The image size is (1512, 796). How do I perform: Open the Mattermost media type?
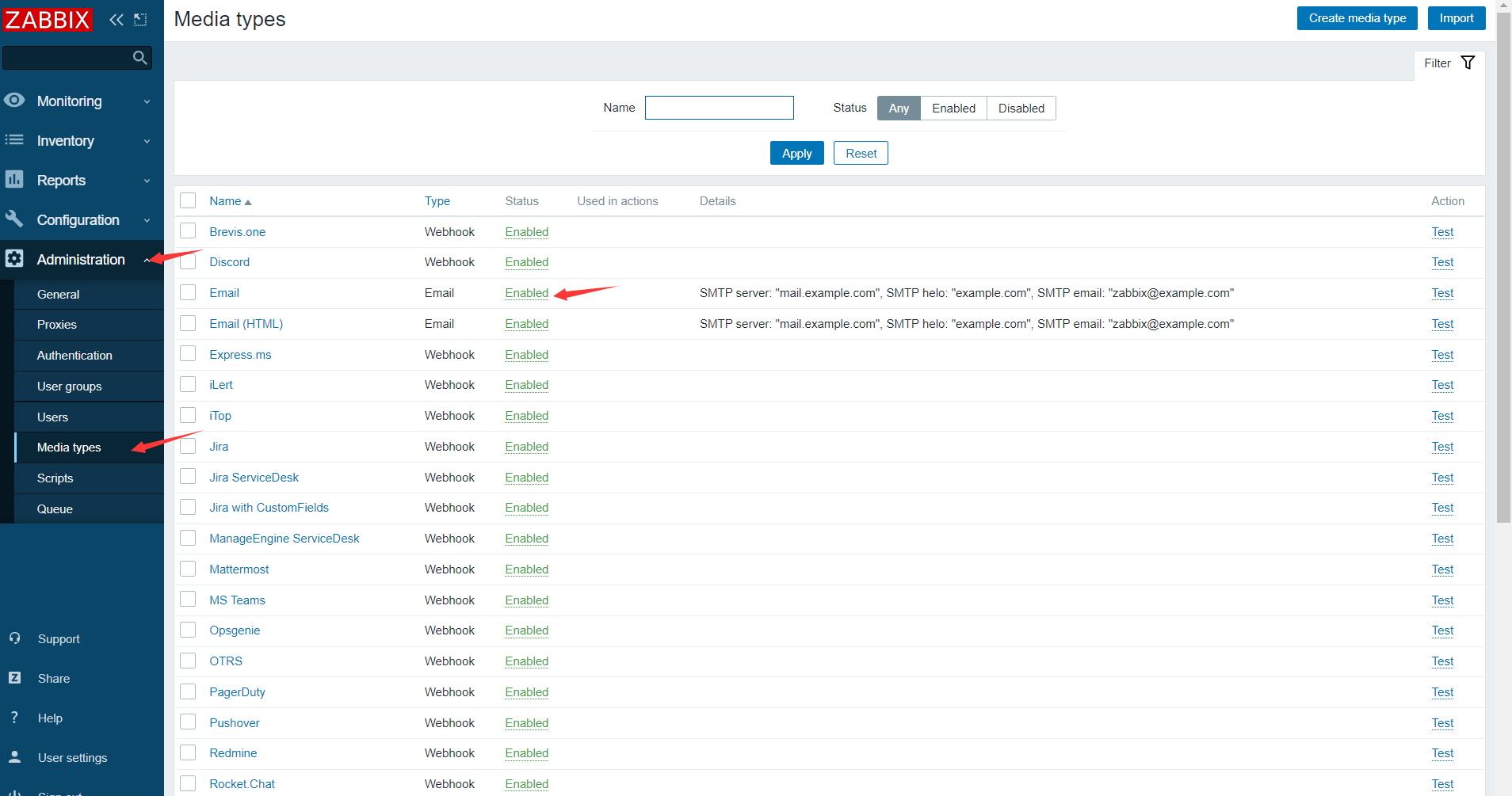[239, 569]
